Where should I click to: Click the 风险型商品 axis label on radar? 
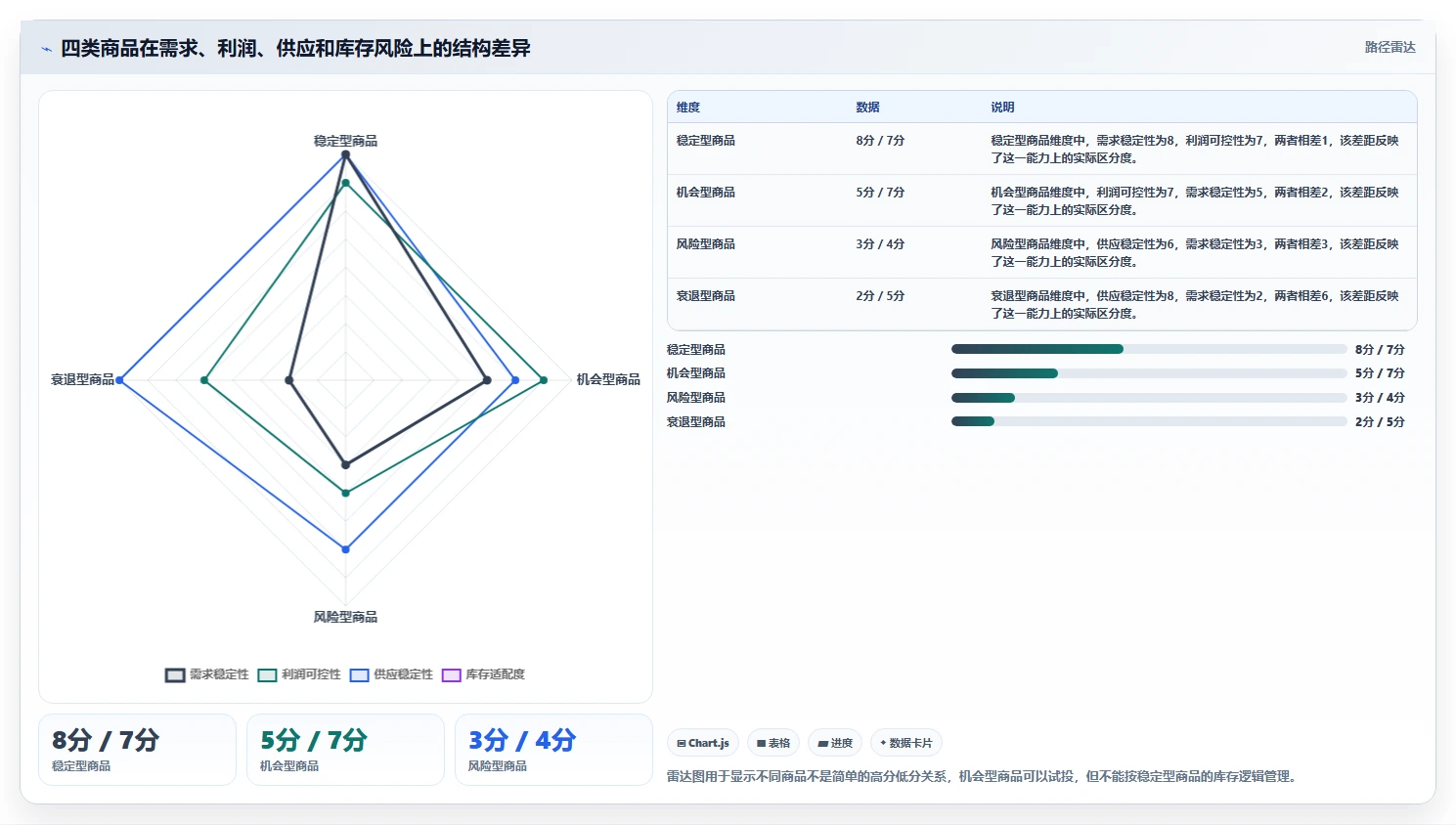[x=345, y=617]
